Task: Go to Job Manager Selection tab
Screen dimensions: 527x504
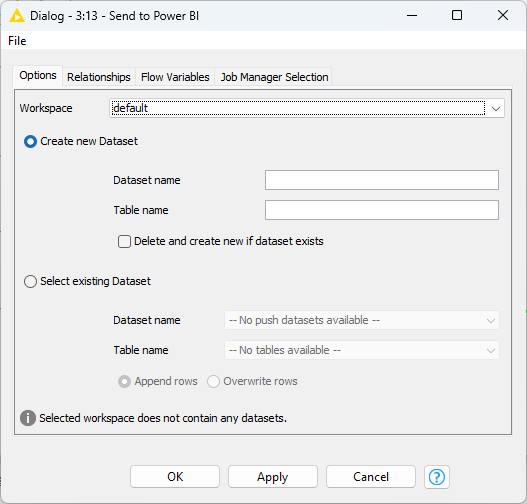Action: click(x=274, y=77)
